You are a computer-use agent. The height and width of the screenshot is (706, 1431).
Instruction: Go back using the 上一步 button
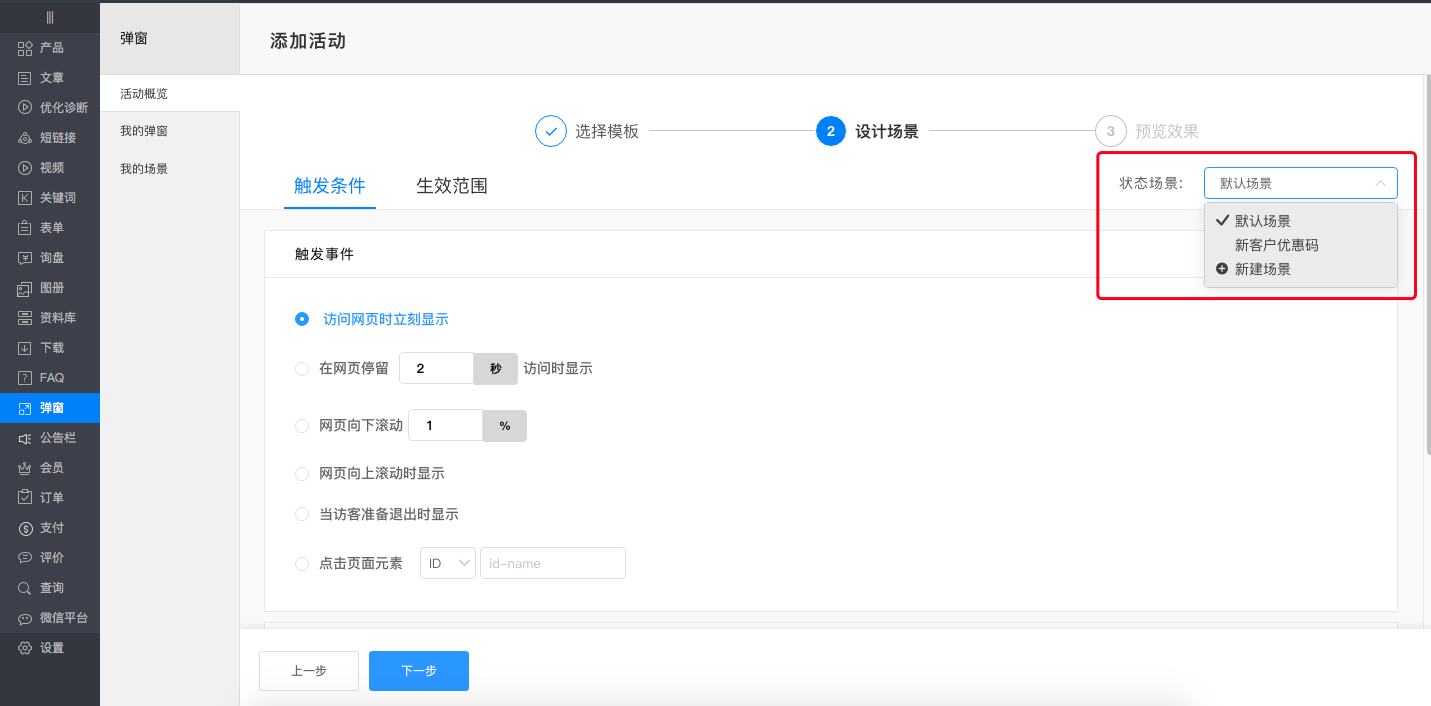[308, 670]
